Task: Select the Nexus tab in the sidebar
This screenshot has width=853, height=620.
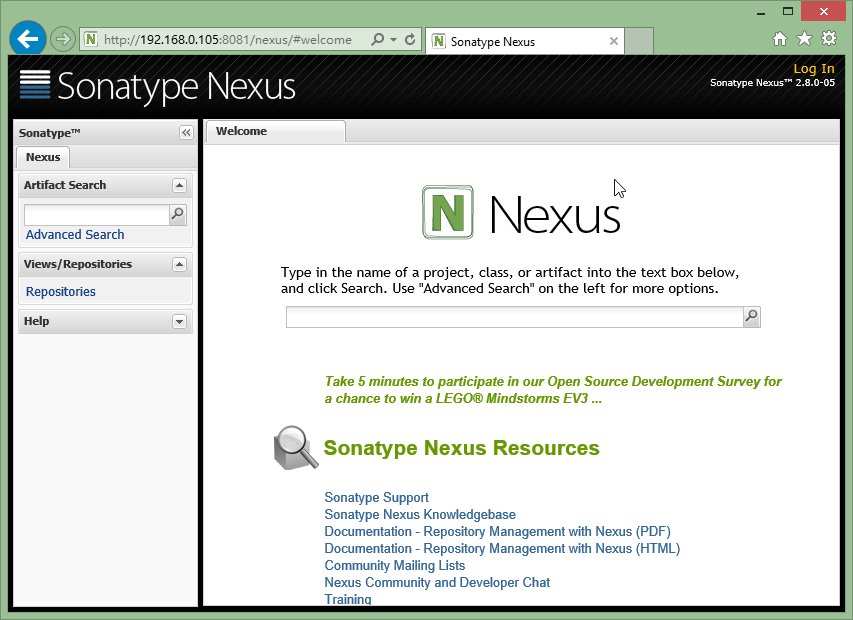Action: [x=43, y=157]
